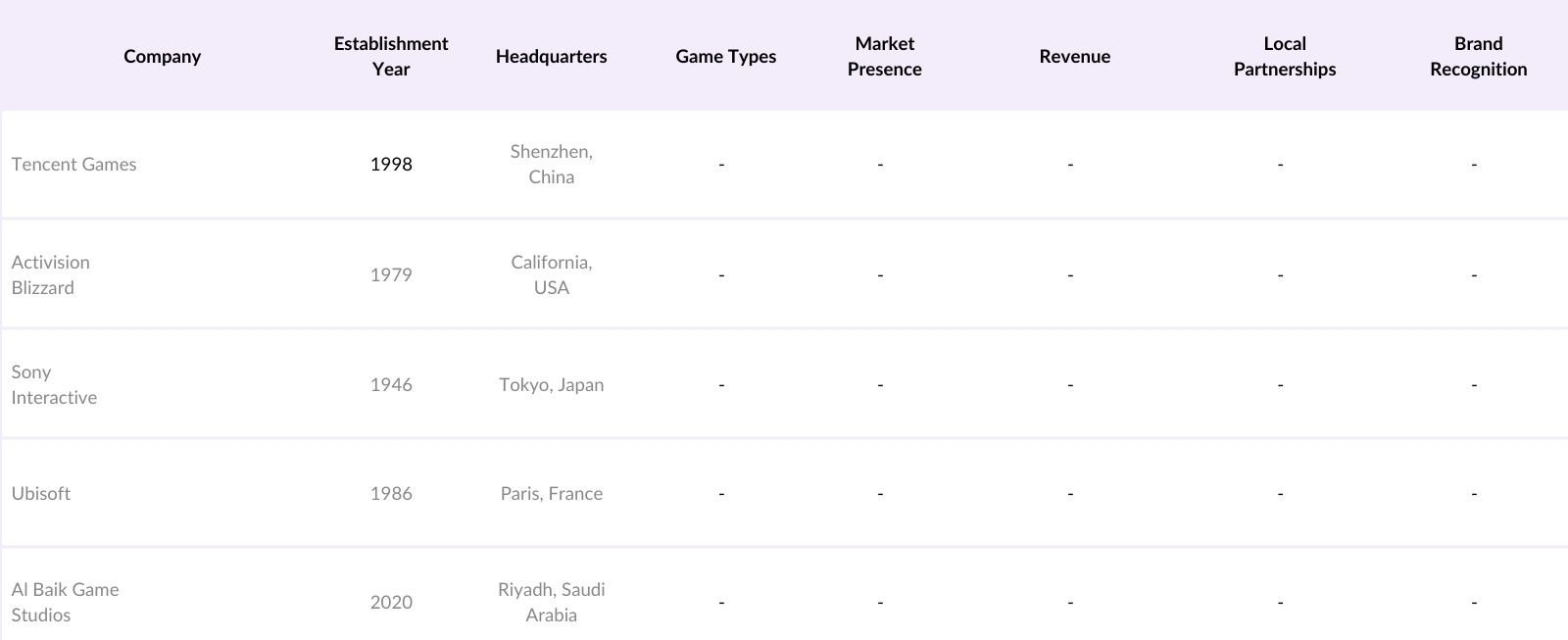Select the Tencent Games company cell
Screen dimensions: 1568x640
click(x=74, y=165)
